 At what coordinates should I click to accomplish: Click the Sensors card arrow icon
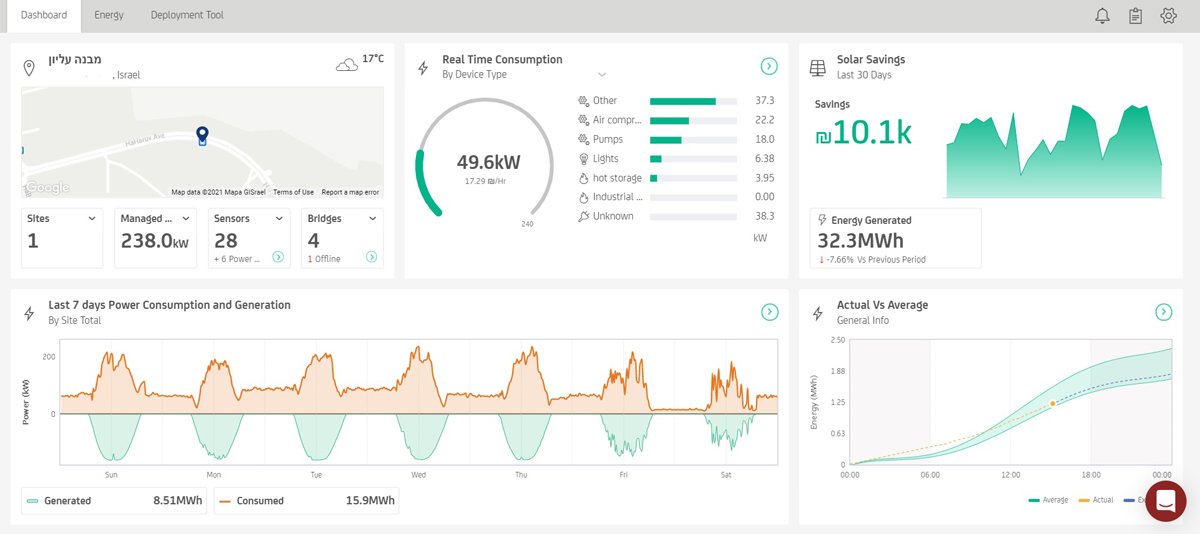pos(279,257)
